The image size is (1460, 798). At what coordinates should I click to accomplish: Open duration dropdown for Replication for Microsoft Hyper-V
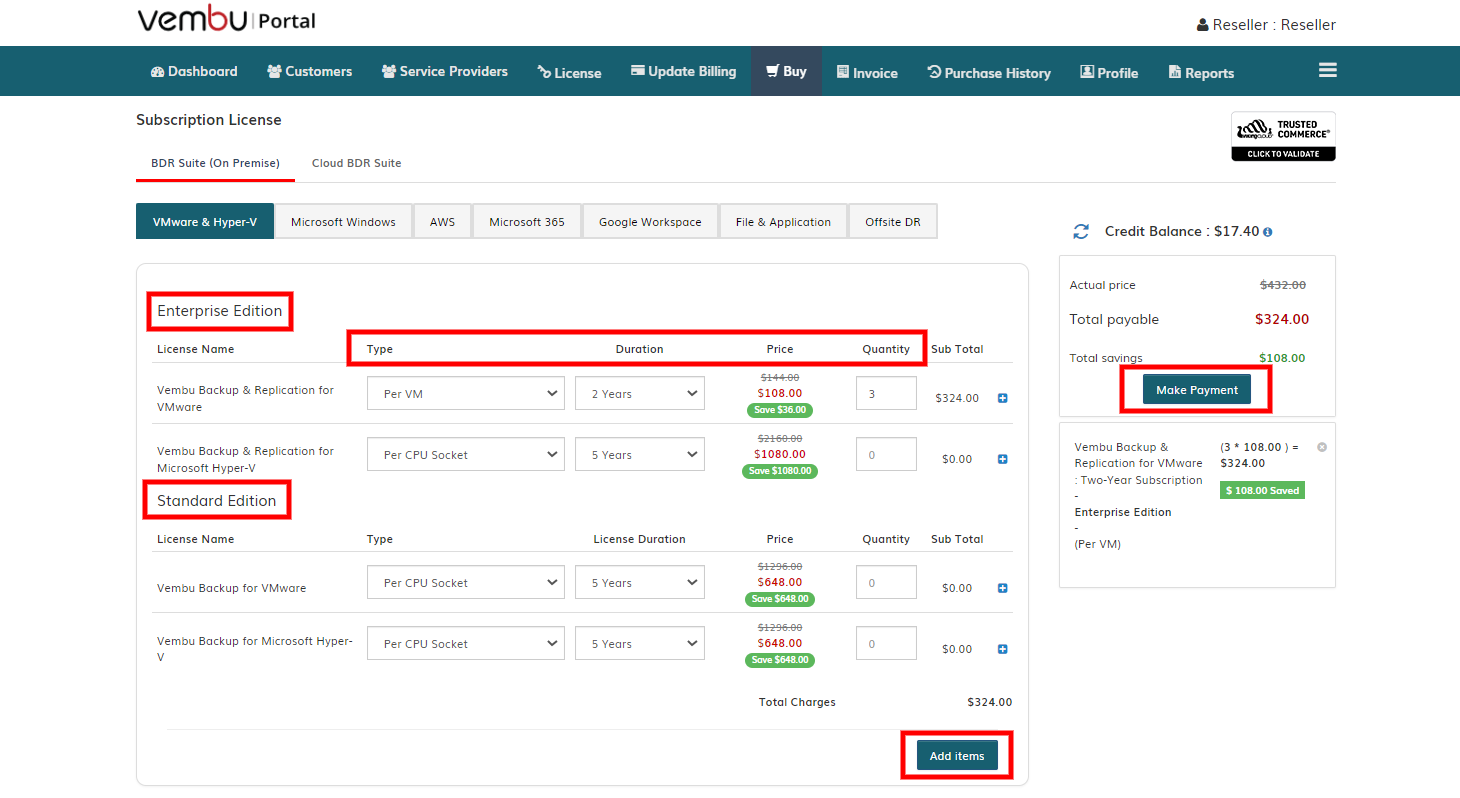tap(640, 455)
